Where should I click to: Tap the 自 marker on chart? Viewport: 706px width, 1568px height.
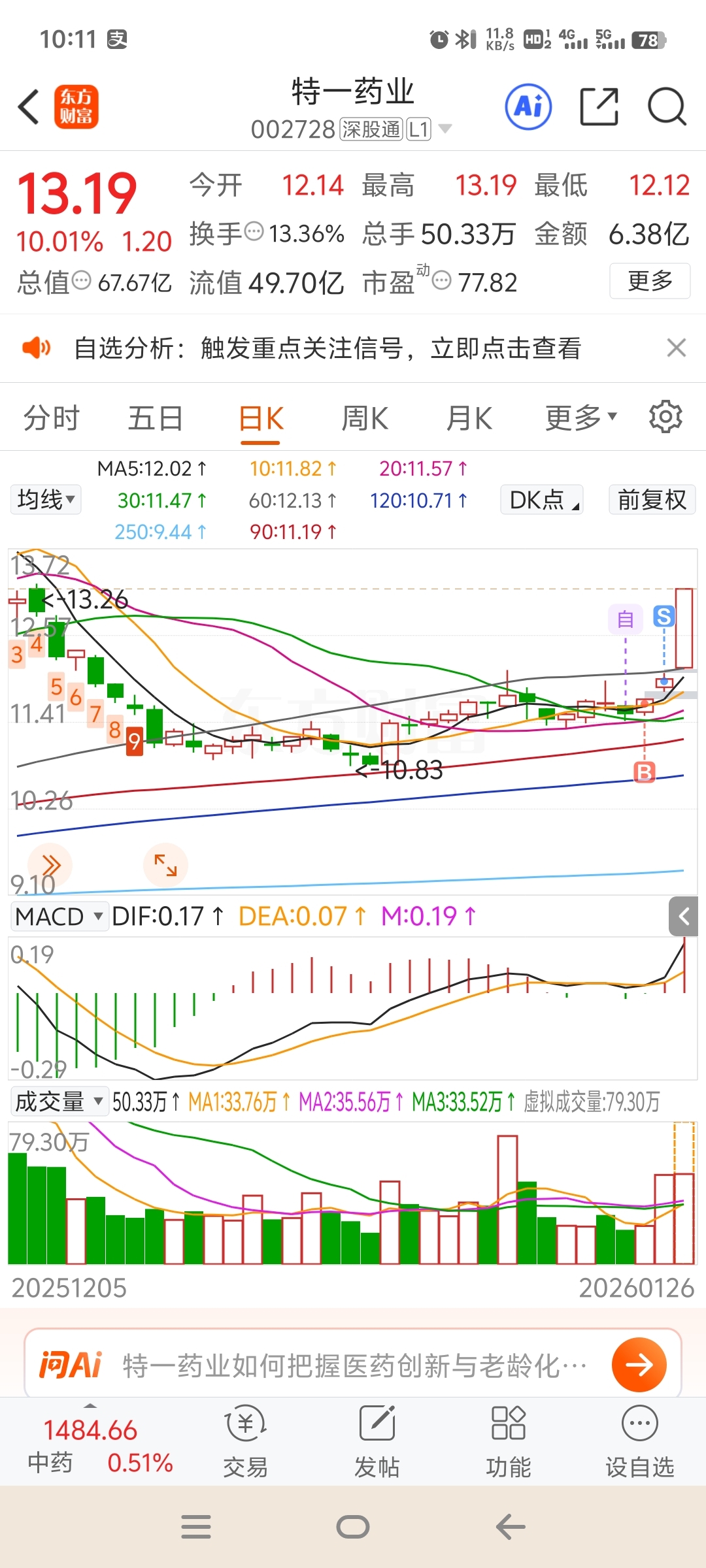(626, 619)
